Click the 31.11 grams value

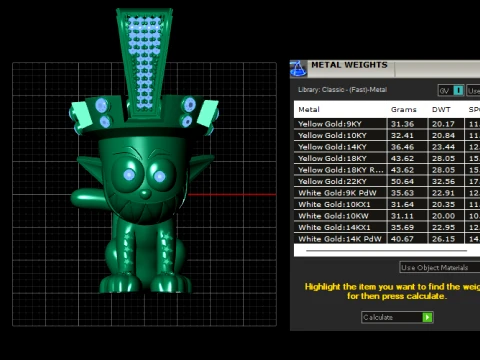(402, 216)
